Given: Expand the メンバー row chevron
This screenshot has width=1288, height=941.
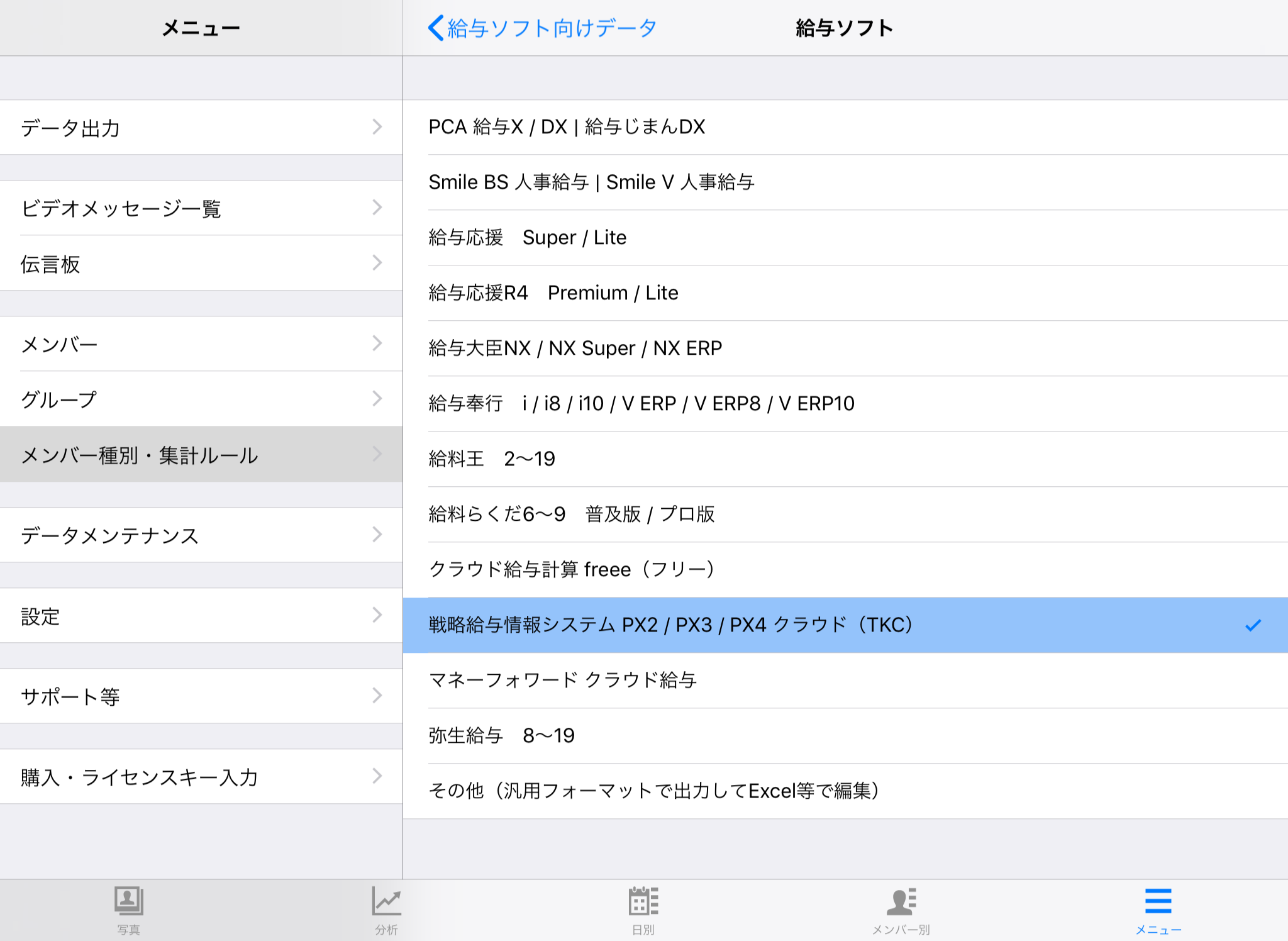Looking at the screenshot, I should coord(377,343).
